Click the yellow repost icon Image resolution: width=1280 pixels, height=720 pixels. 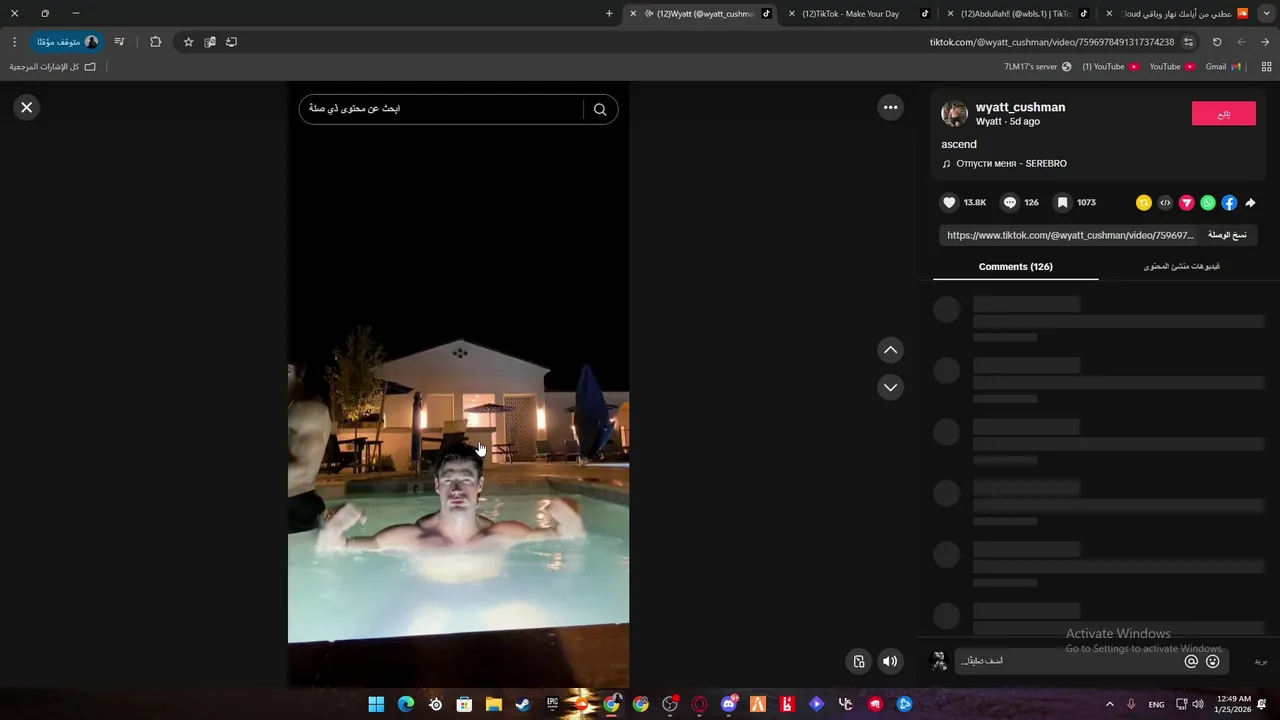[1144, 202]
